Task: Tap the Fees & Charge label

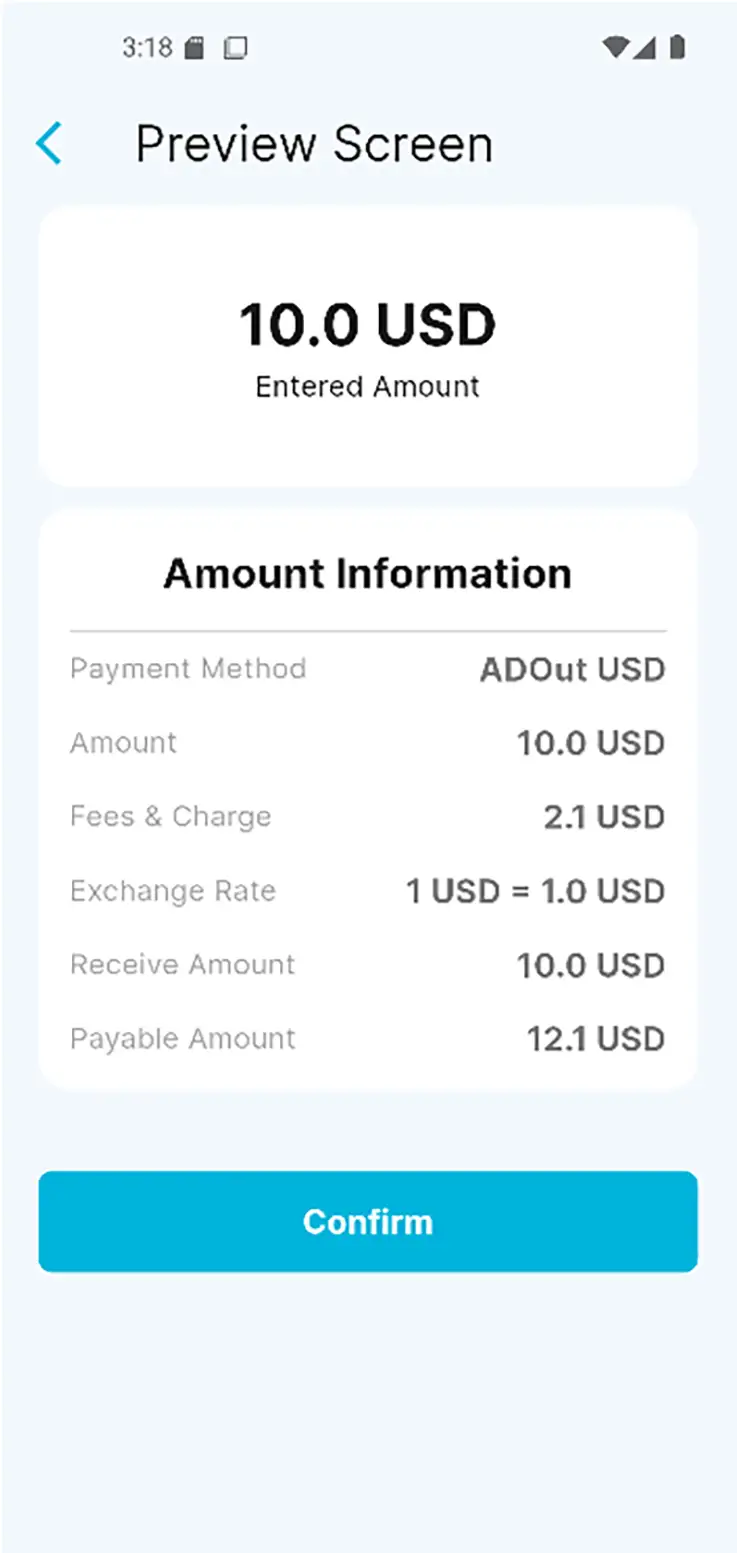Action: coord(170,816)
